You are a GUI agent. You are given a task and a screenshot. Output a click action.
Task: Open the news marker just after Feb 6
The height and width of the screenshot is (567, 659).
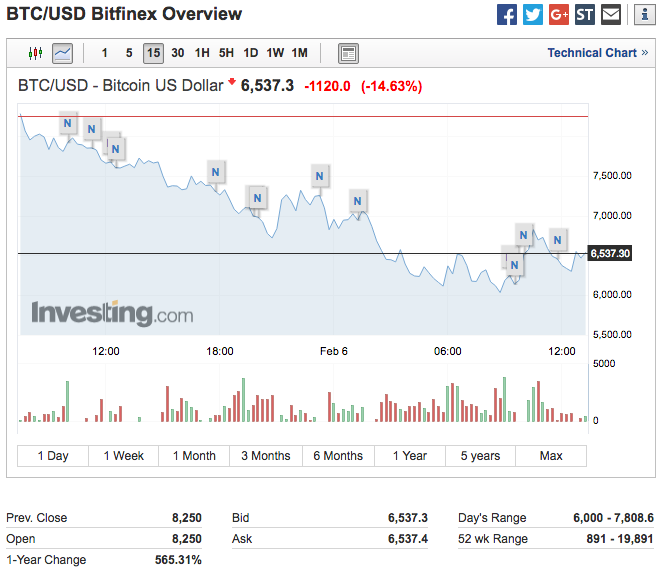click(x=358, y=201)
